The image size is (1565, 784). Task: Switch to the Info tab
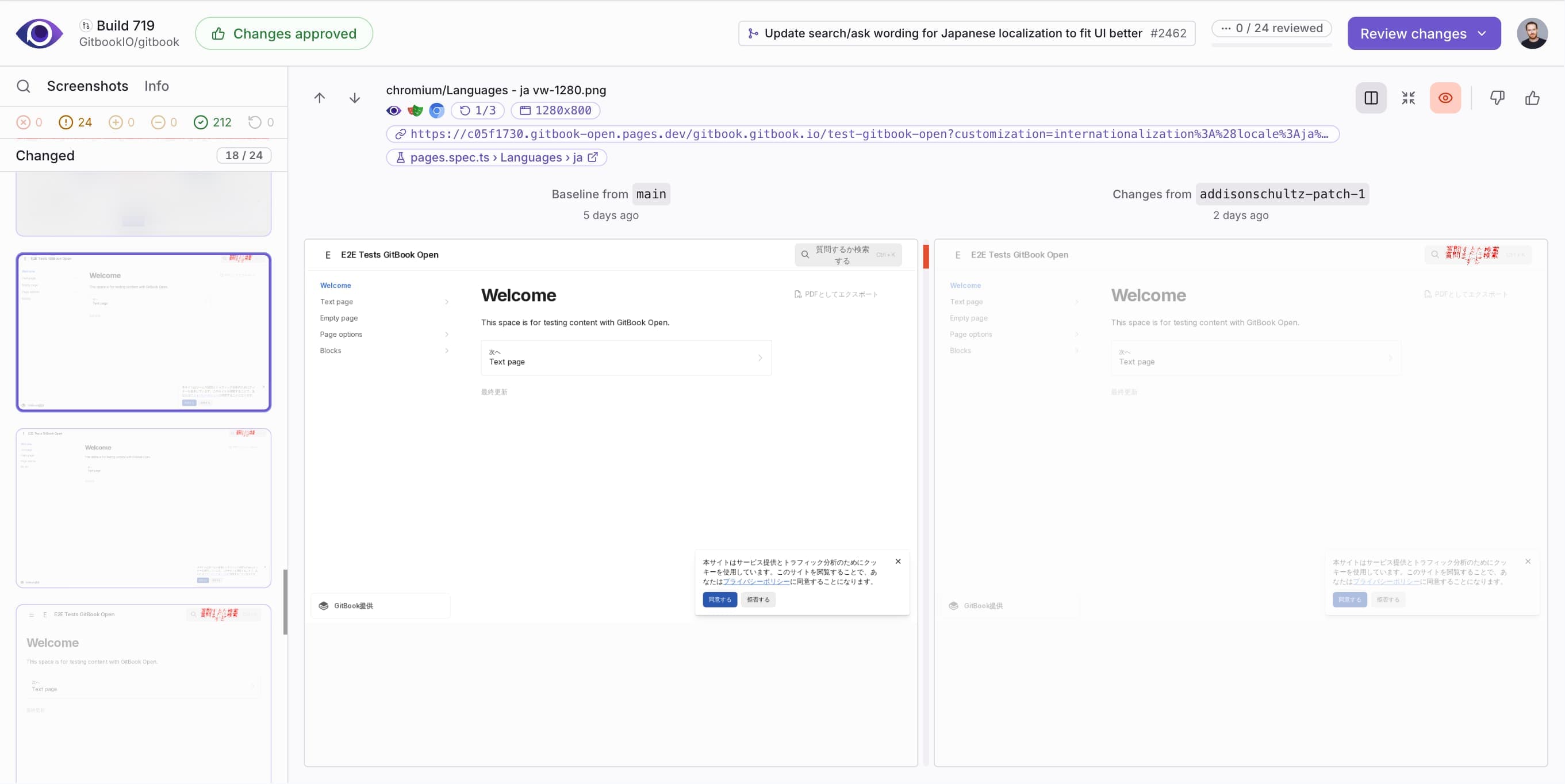pyautogui.click(x=156, y=86)
